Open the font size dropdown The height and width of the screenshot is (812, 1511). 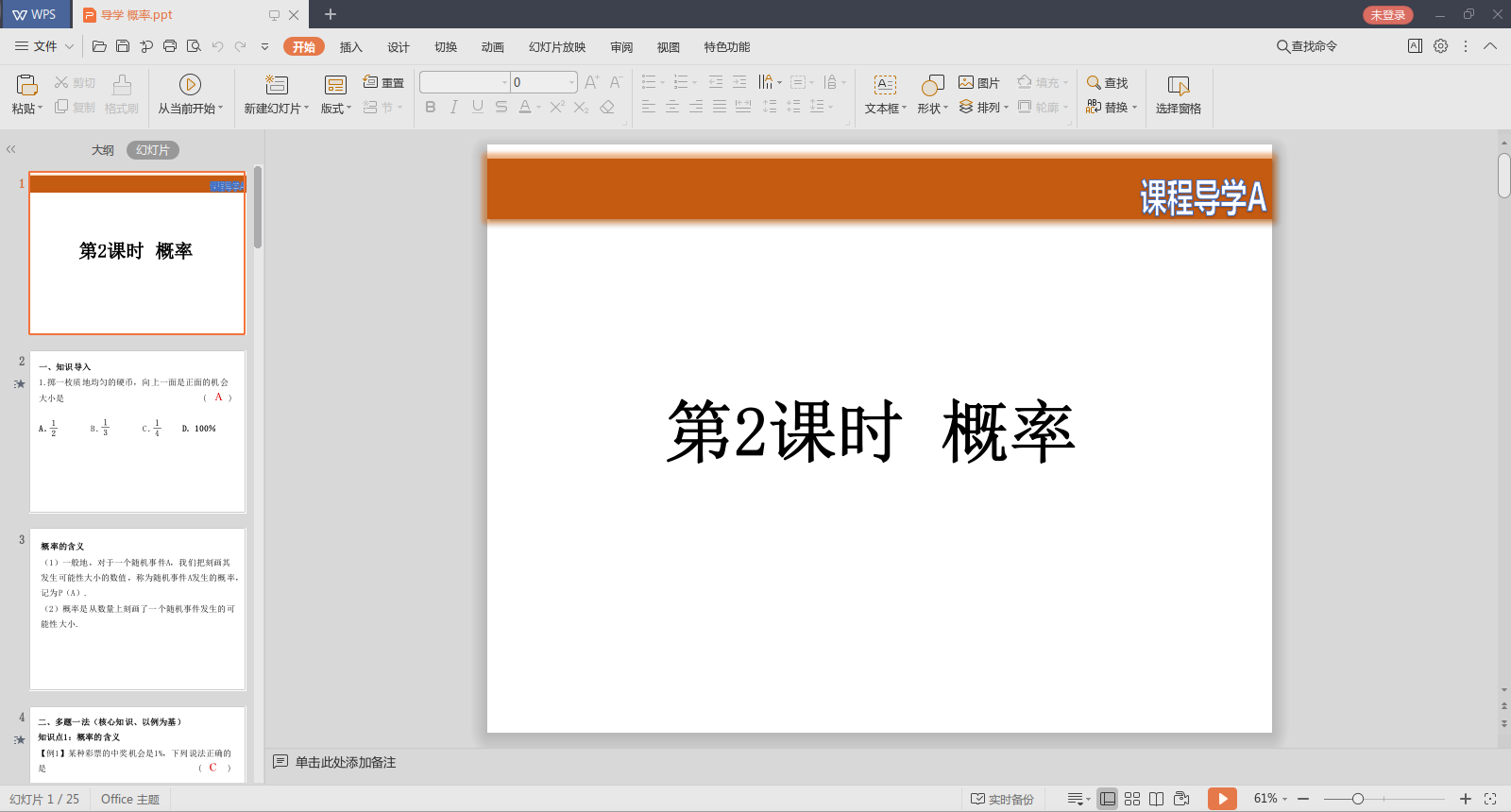[x=571, y=82]
